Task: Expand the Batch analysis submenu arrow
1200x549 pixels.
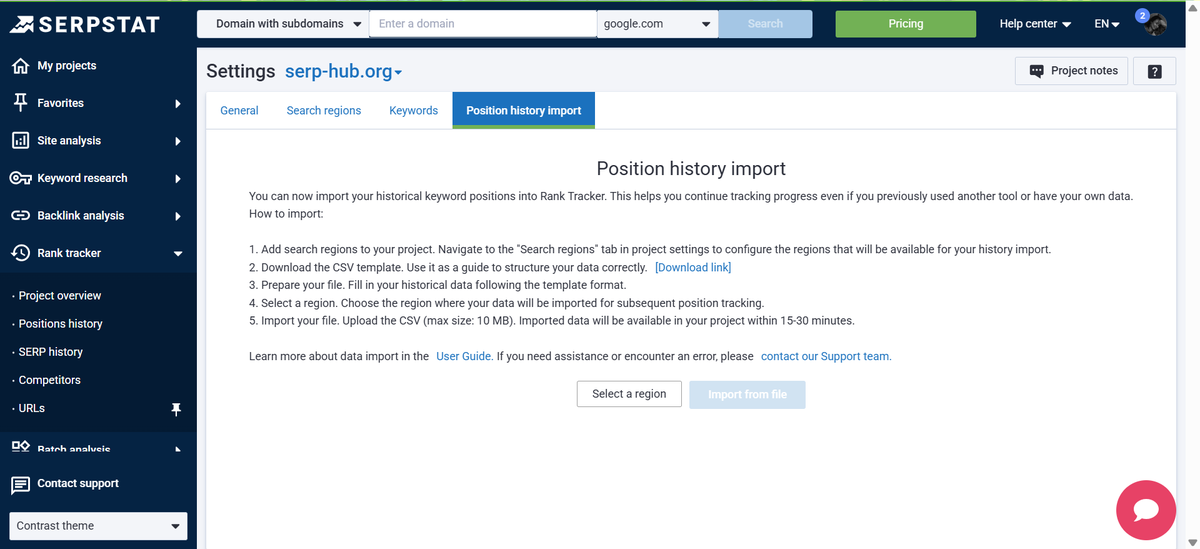Action: 177,449
